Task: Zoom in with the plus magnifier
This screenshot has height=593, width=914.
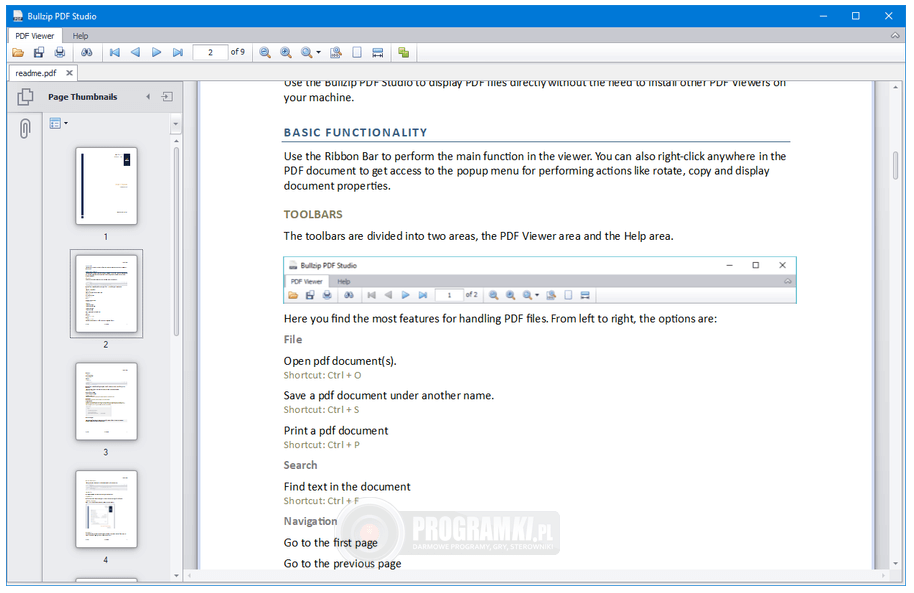Action: pyautogui.click(x=286, y=52)
